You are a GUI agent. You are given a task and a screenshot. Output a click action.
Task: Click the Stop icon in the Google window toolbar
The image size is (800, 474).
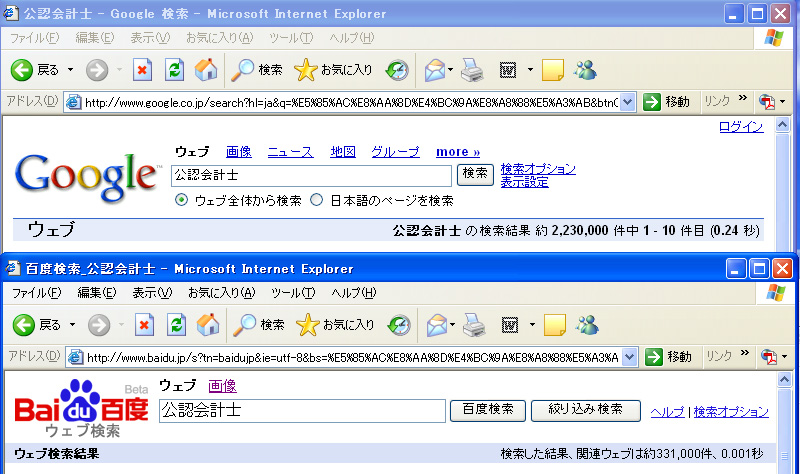tap(143, 70)
